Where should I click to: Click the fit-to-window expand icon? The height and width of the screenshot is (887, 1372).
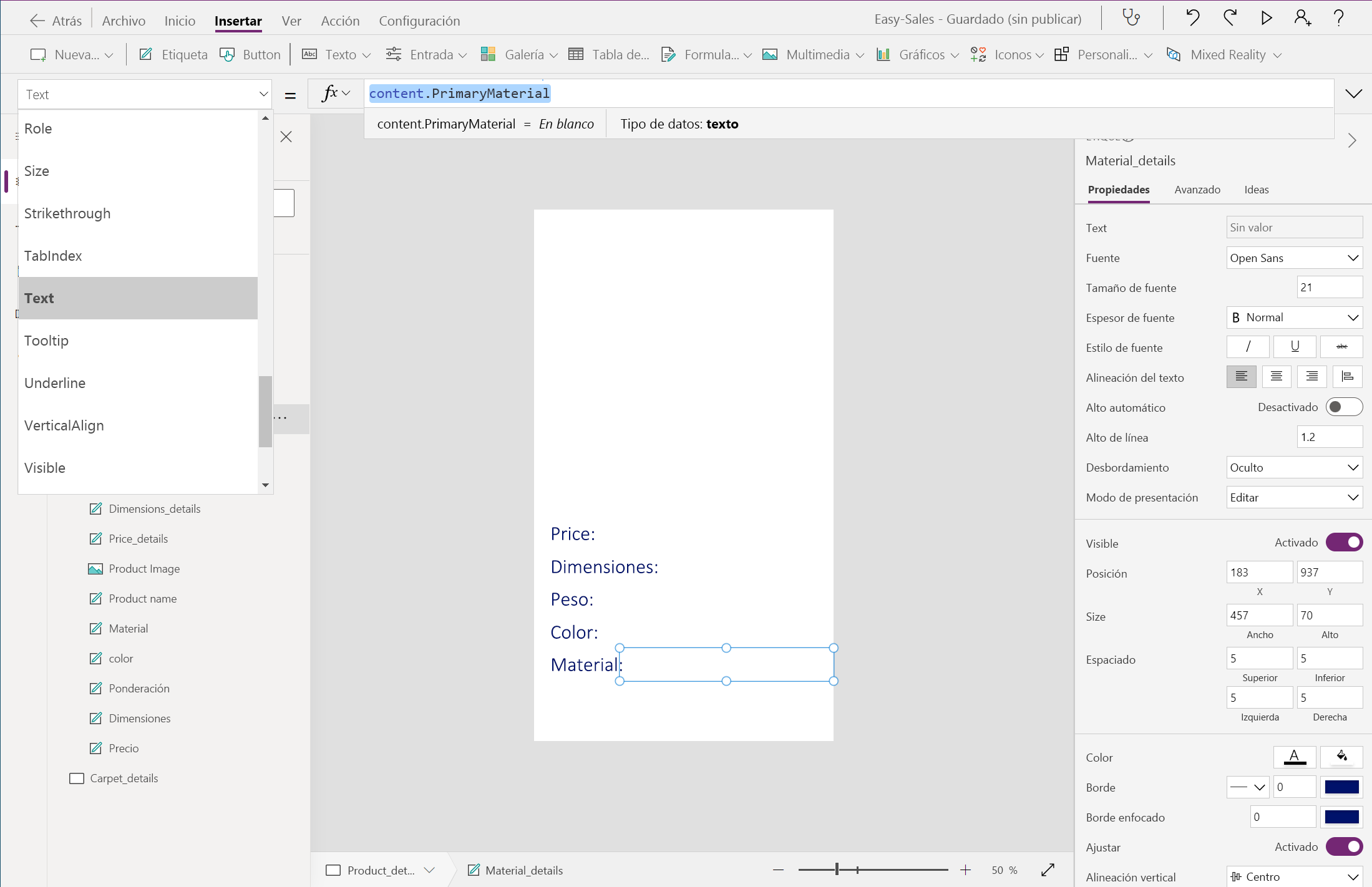(x=1048, y=870)
